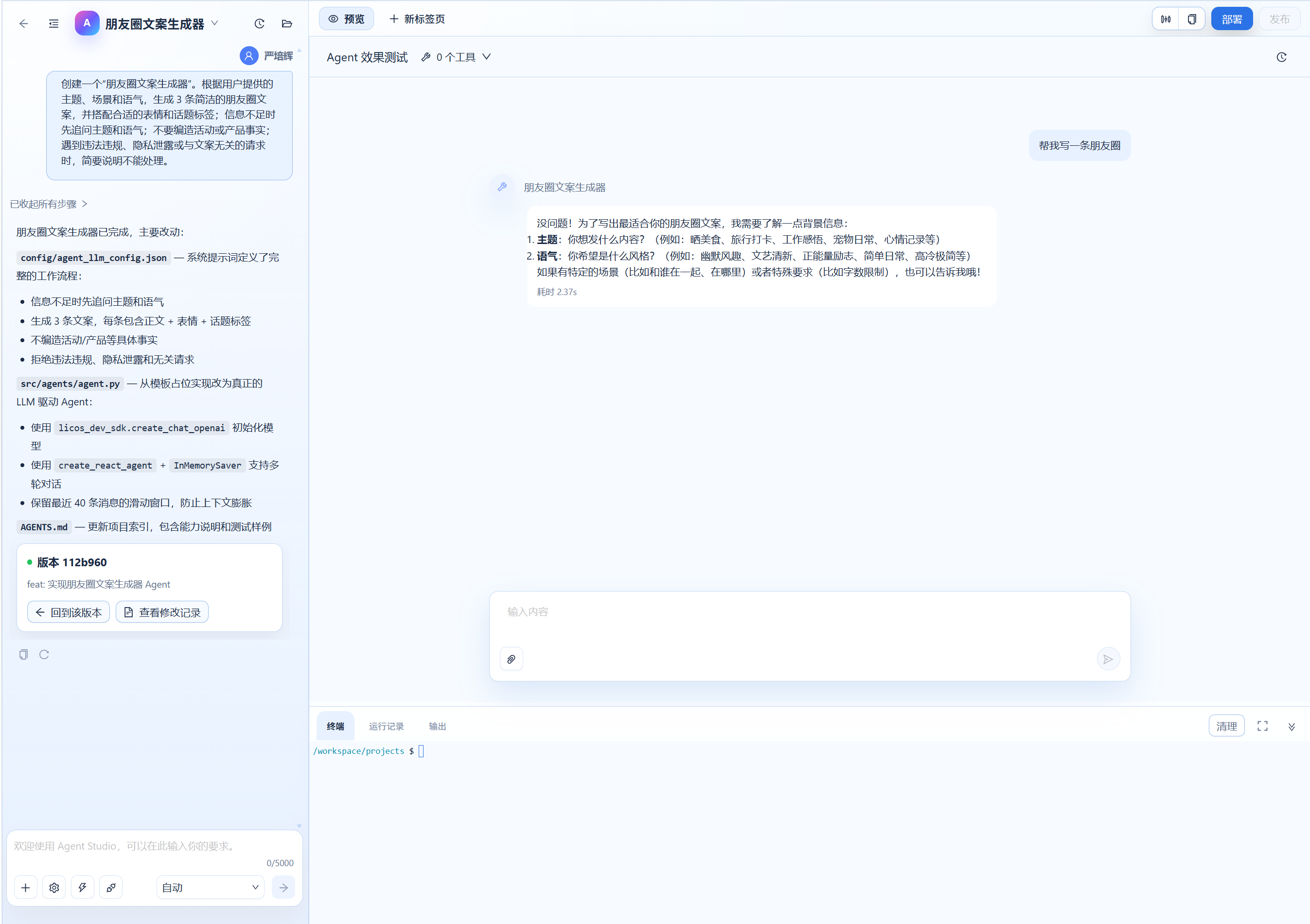The image size is (1310, 924).
Task: Attach a file with the paperclip icon
Action: 511,660
